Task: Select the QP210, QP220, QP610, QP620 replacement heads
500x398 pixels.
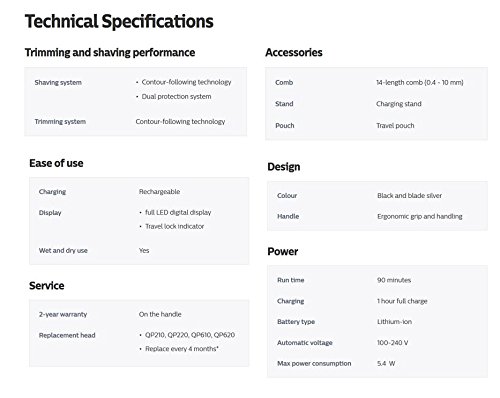Action: point(190,335)
